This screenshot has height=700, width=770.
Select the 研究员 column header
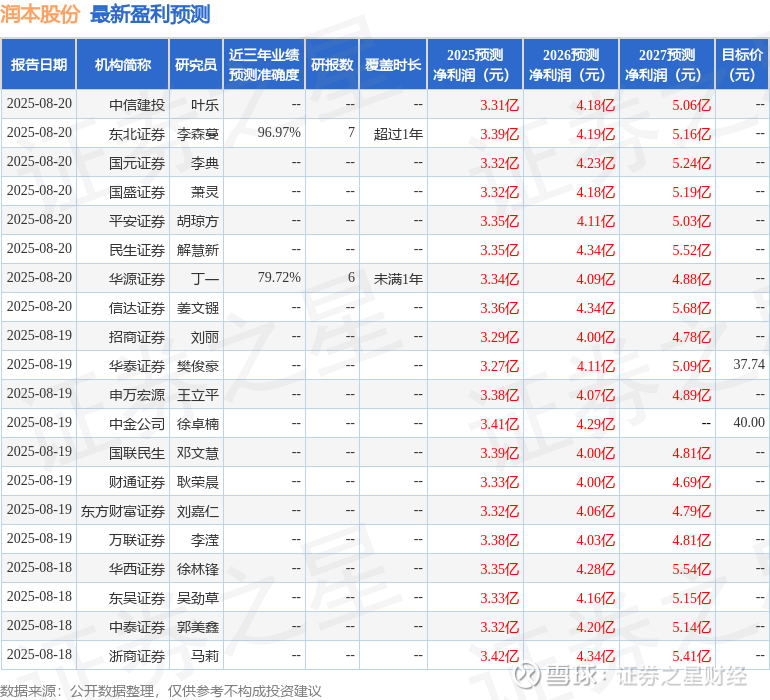pyautogui.click(x=196, y=64)
